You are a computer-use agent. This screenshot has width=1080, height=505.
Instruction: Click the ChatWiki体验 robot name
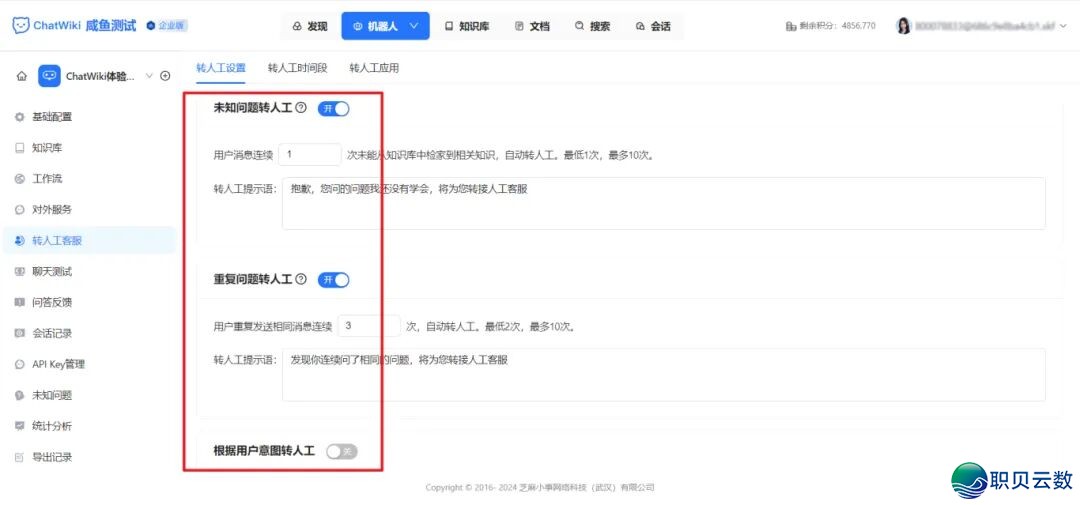pyautogui.click(x=101, y=76)
